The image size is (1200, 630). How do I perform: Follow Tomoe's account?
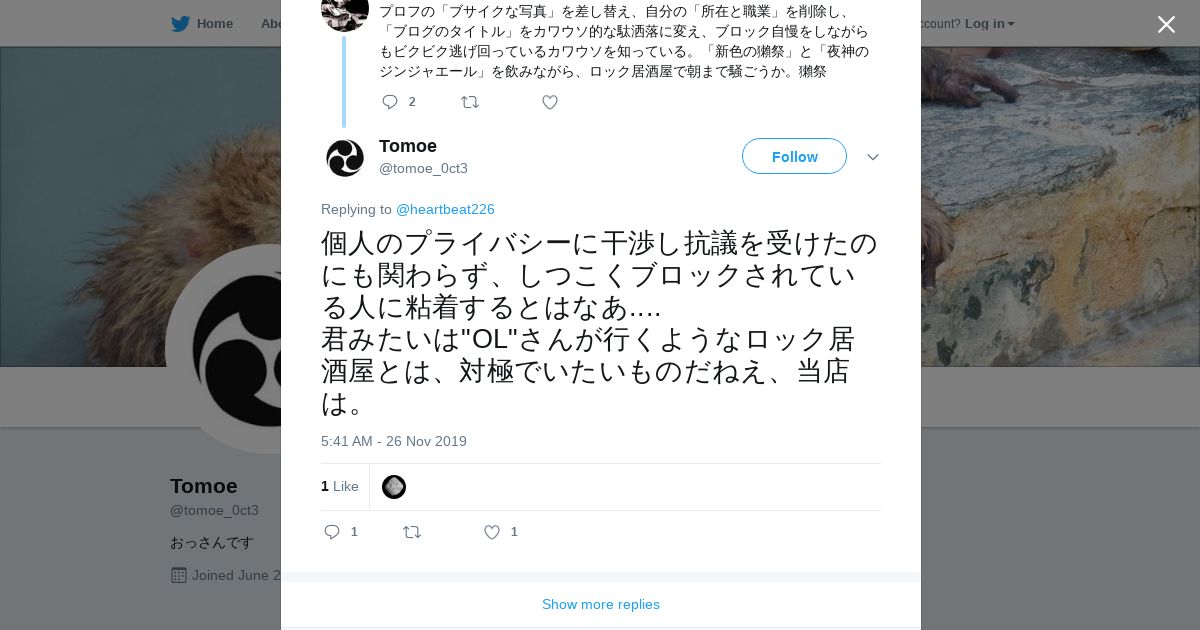[794, 157]
